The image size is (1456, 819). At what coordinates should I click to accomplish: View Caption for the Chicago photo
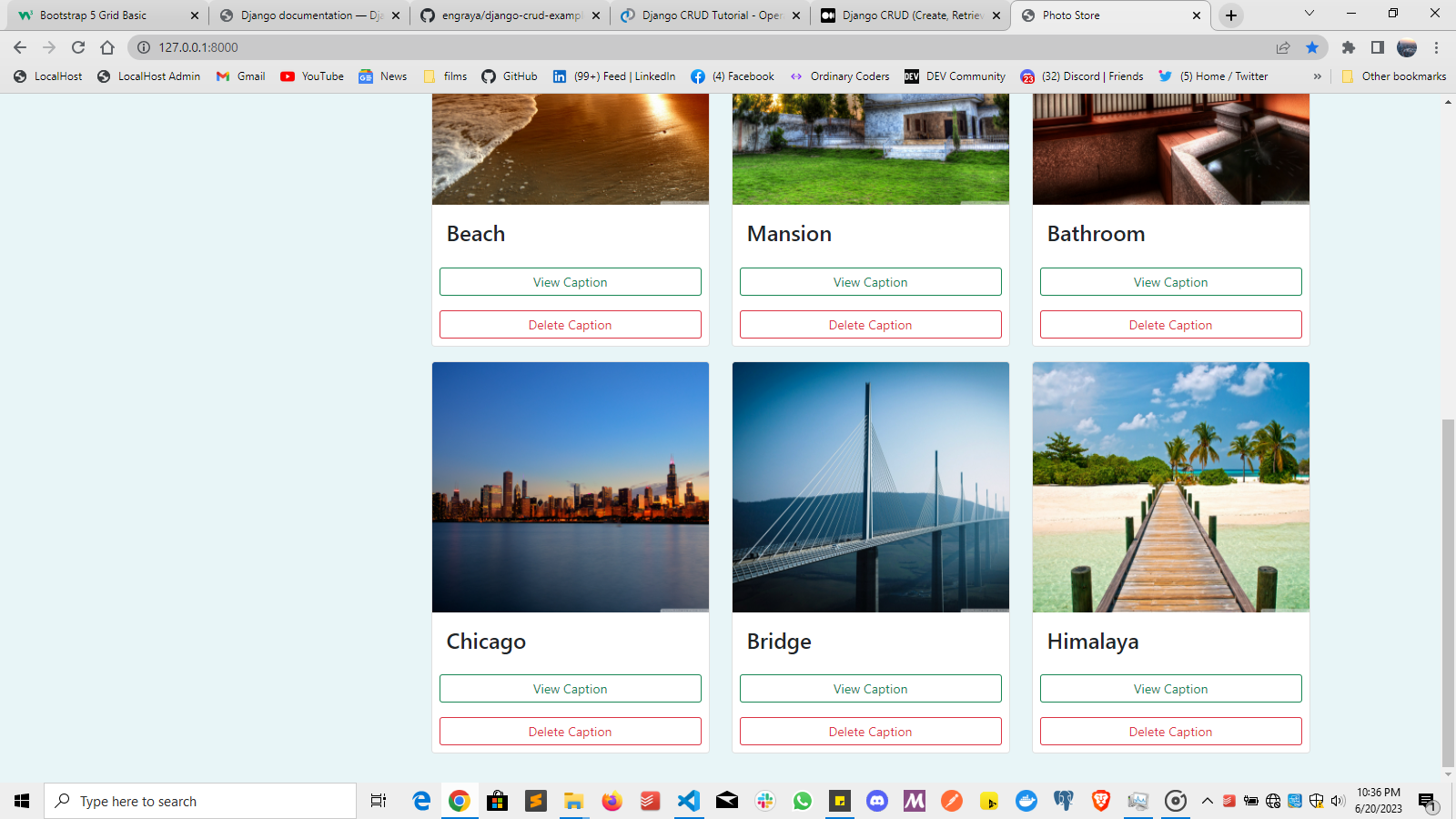pyautogui.click(x=570, y=689)
